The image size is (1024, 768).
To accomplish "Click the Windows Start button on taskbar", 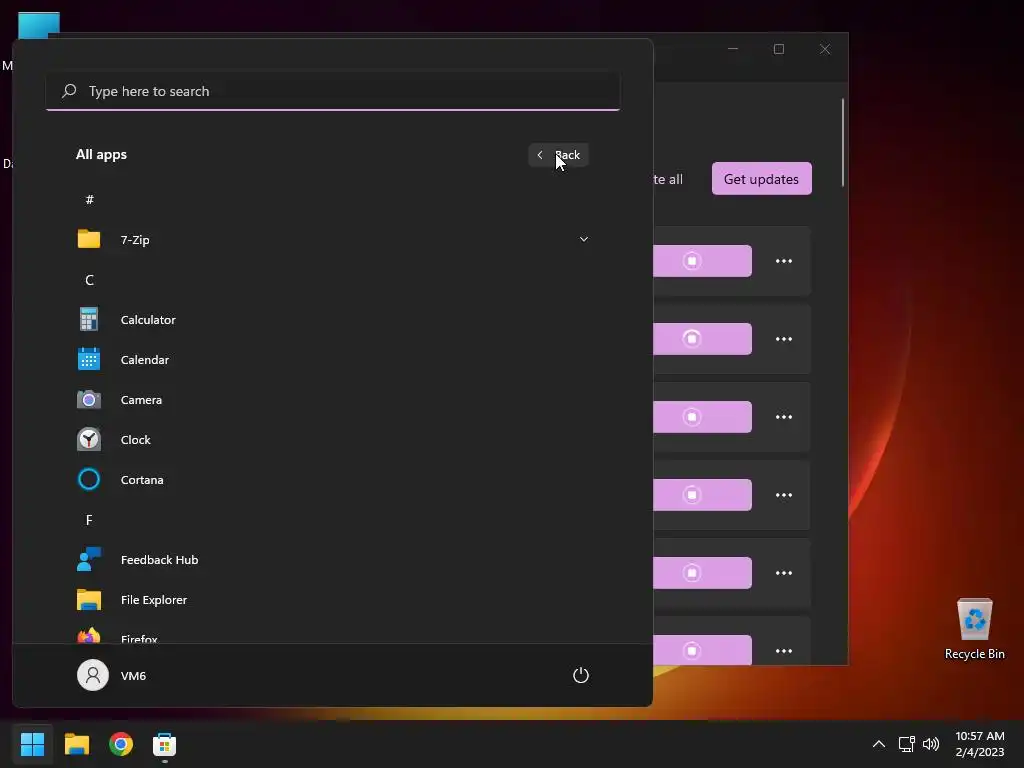I will pyautogui.click(x=32, y=744).
